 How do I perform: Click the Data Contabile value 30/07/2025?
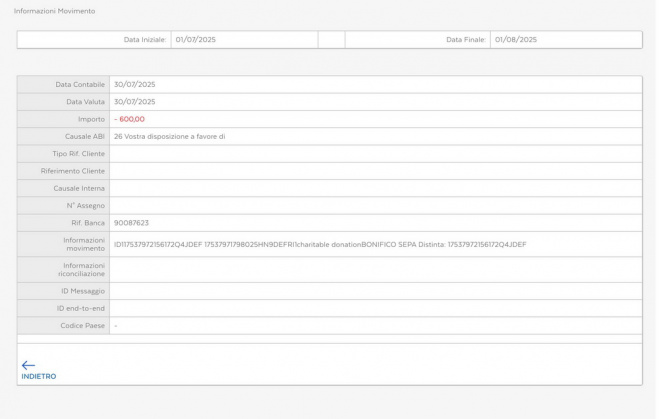point(134,84)
